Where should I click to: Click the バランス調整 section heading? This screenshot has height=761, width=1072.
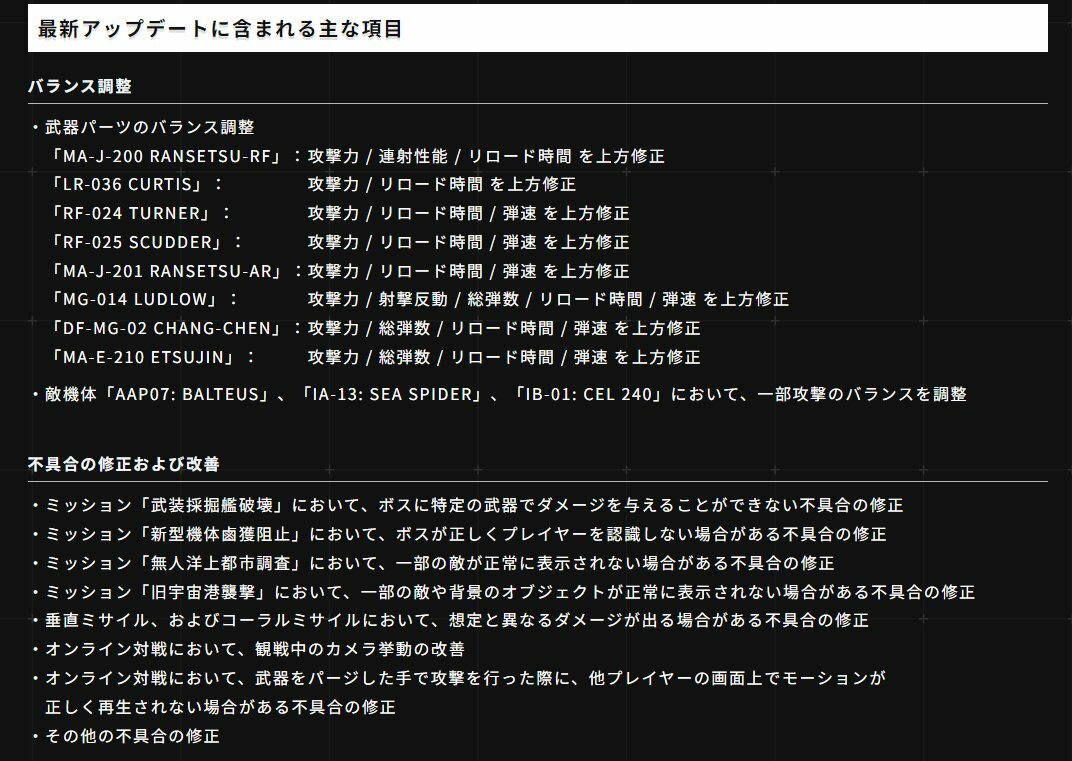tap(80, 86)
